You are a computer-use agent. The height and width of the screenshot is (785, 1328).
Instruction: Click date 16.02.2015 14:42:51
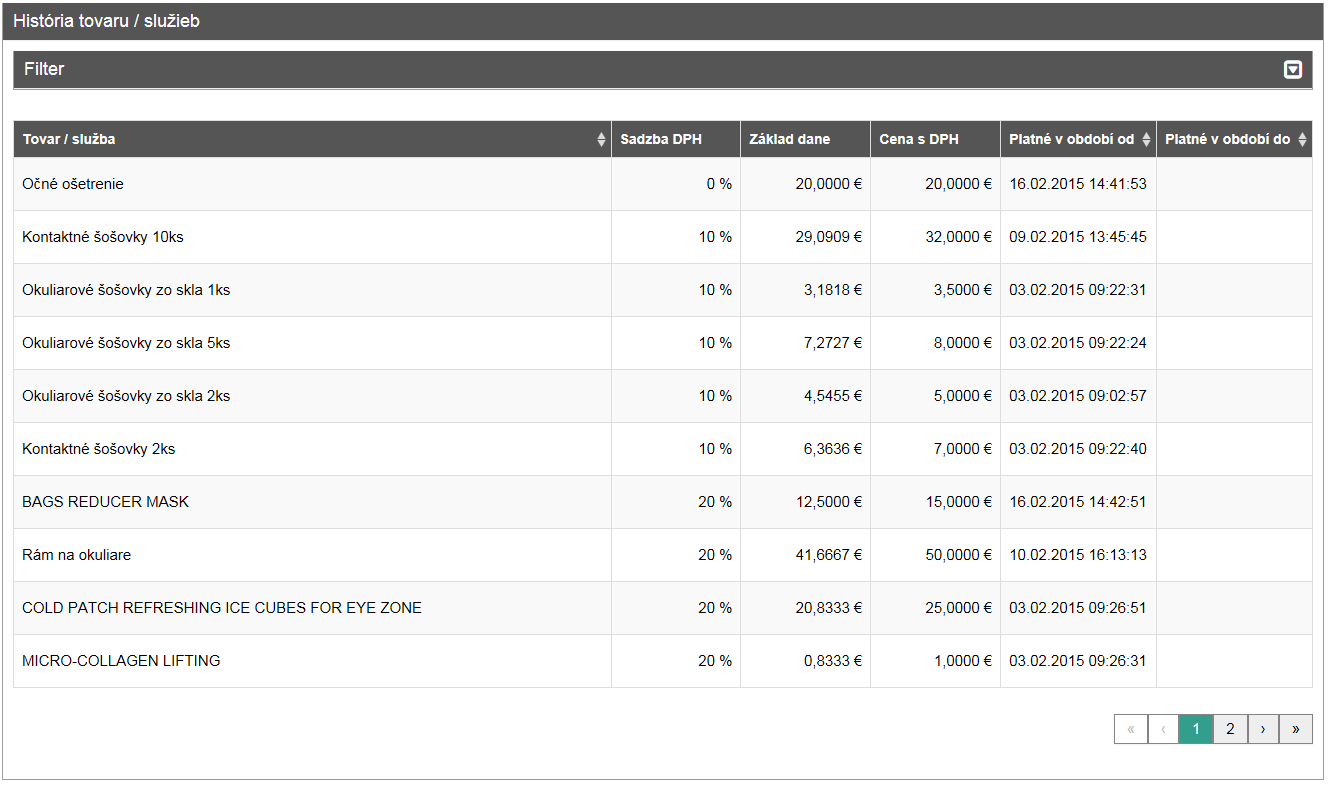1078,502
